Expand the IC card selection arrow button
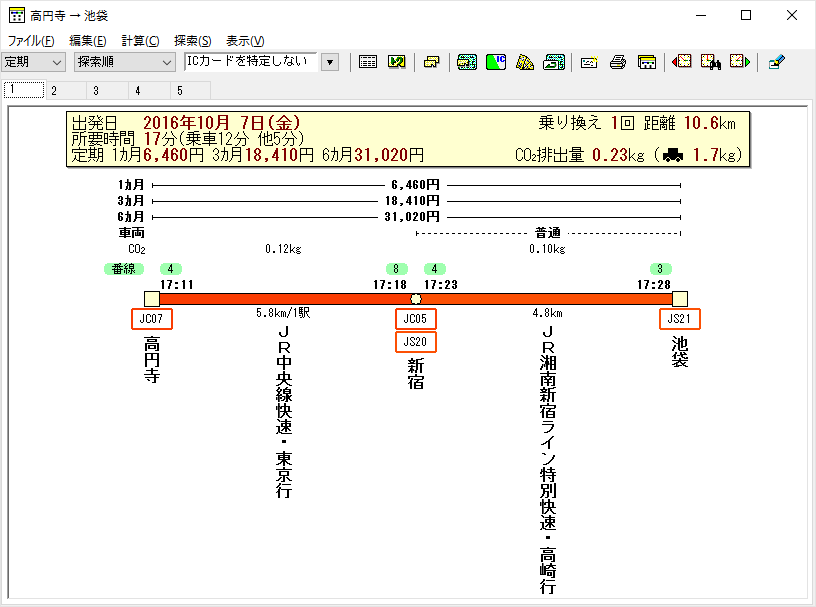Screen dimensions: 816x607 click(330, 62)
